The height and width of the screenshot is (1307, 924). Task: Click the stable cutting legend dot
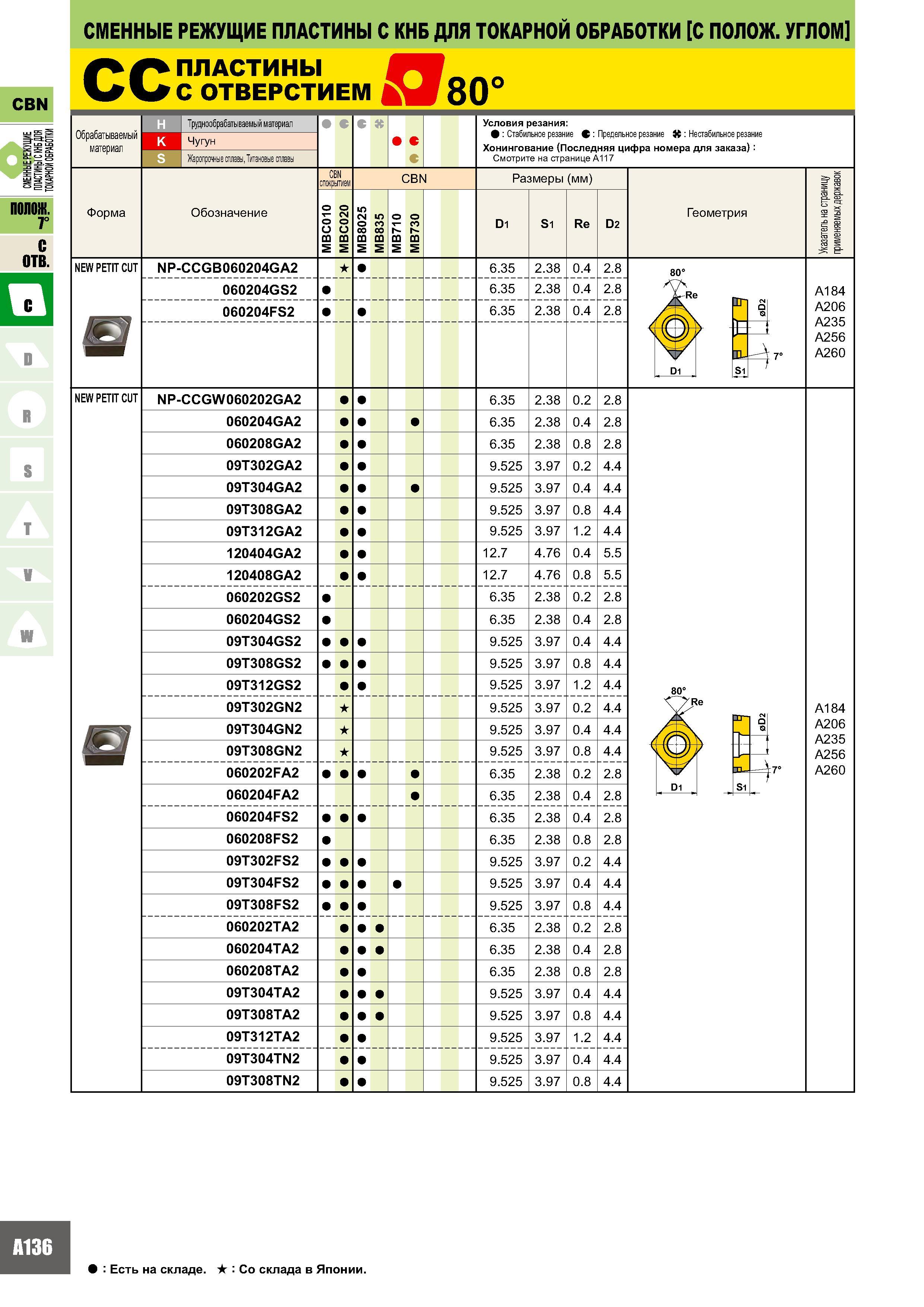pyautogui.click(x=495, y=135)
